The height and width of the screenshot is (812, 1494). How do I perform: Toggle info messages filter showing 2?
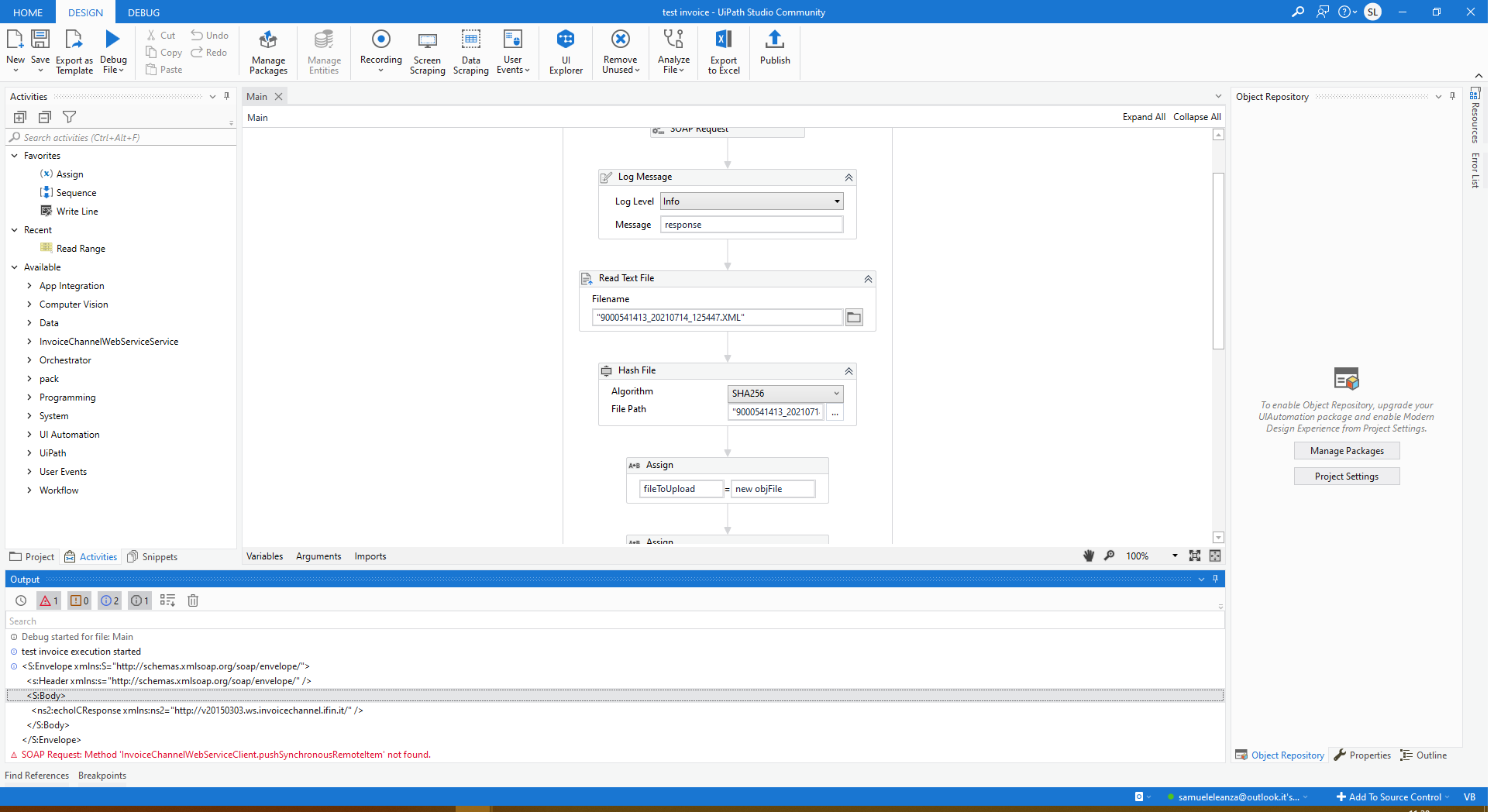click(x=110, y=600)
